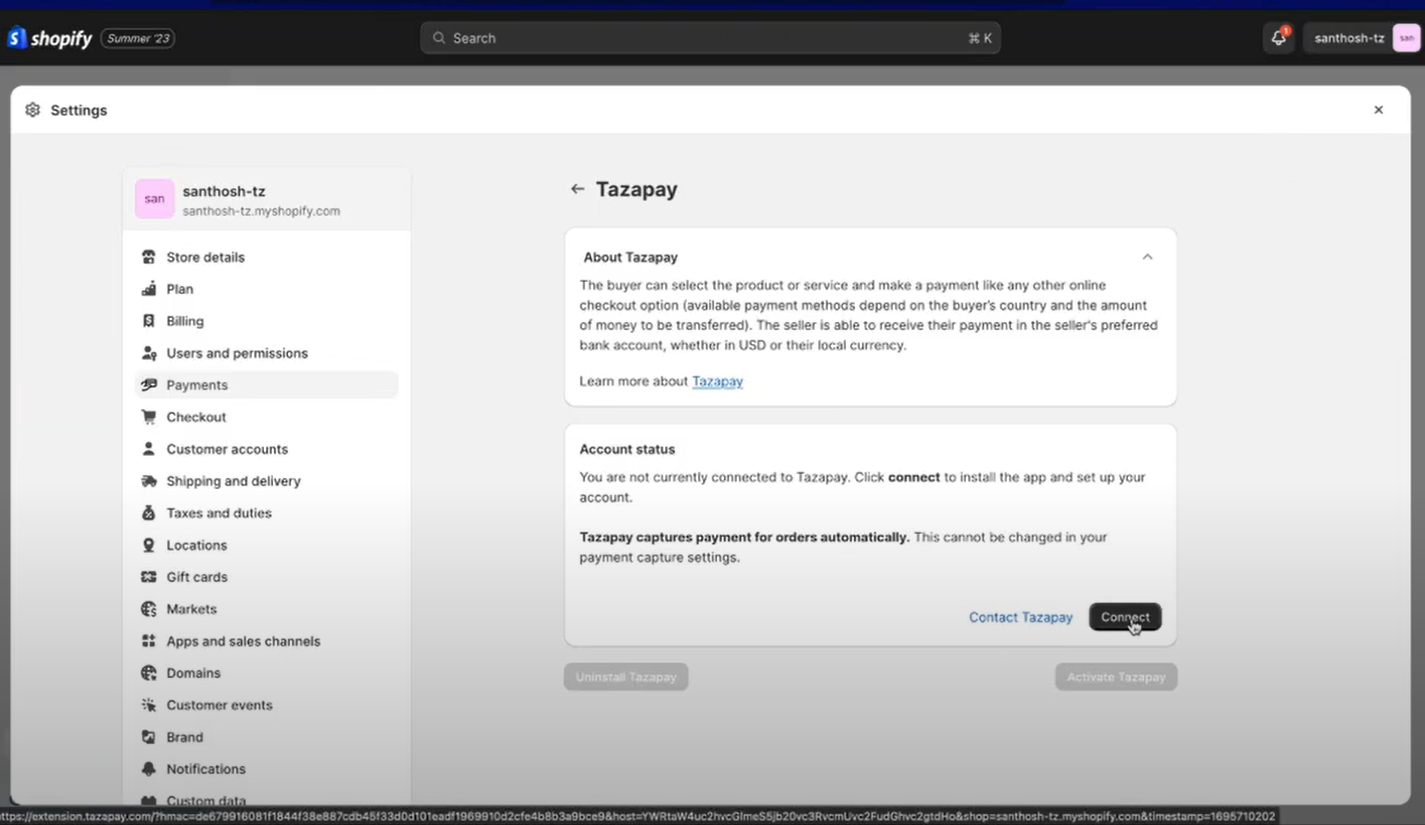Open Notifications settings
Viewport: 1425px width, 825px height.
[266, 769]
